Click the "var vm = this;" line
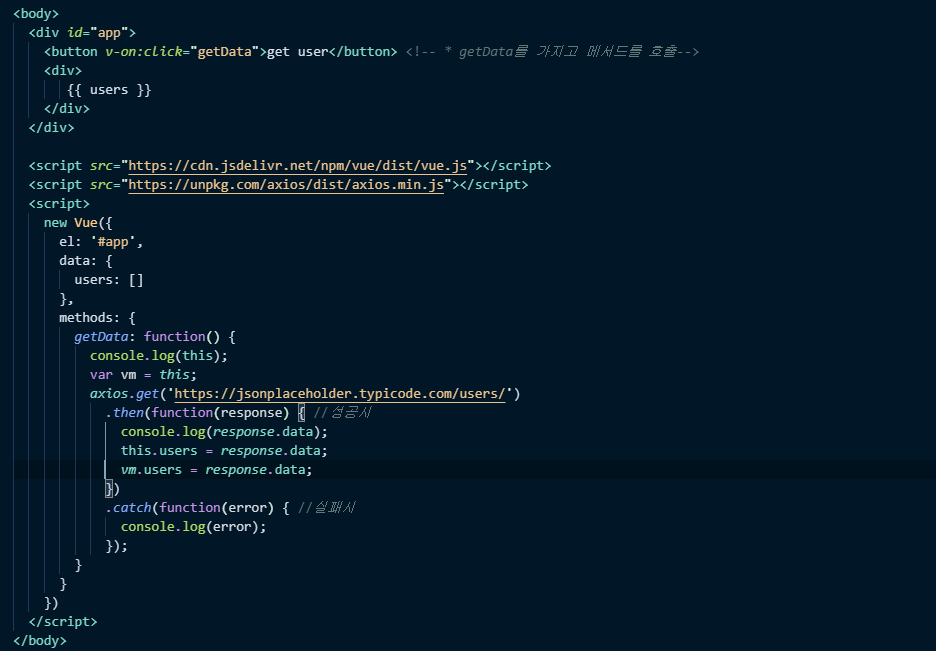The height and width of the screenshot is (651, 936). [x=143, y=375]
